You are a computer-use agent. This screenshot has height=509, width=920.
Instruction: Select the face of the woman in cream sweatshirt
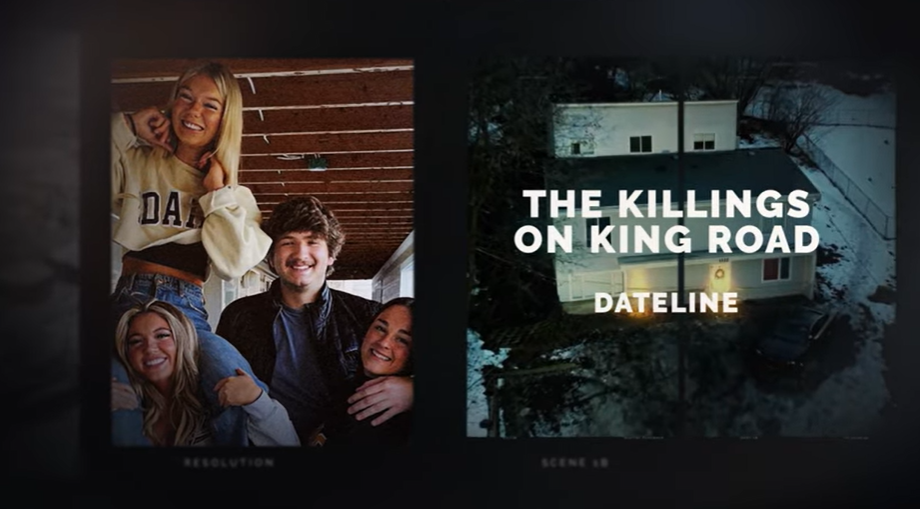197,110
